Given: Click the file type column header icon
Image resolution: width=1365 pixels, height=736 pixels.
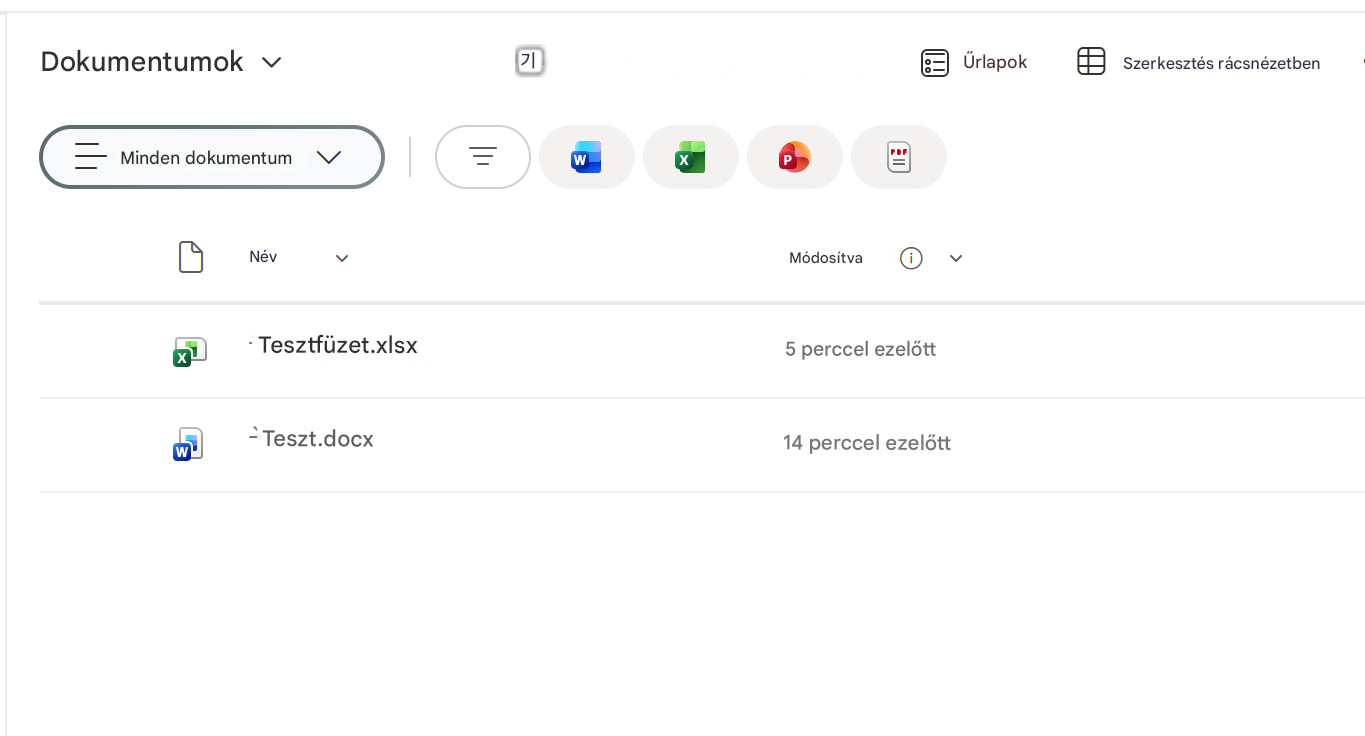Looking at the screenshot, I should 191,257.
